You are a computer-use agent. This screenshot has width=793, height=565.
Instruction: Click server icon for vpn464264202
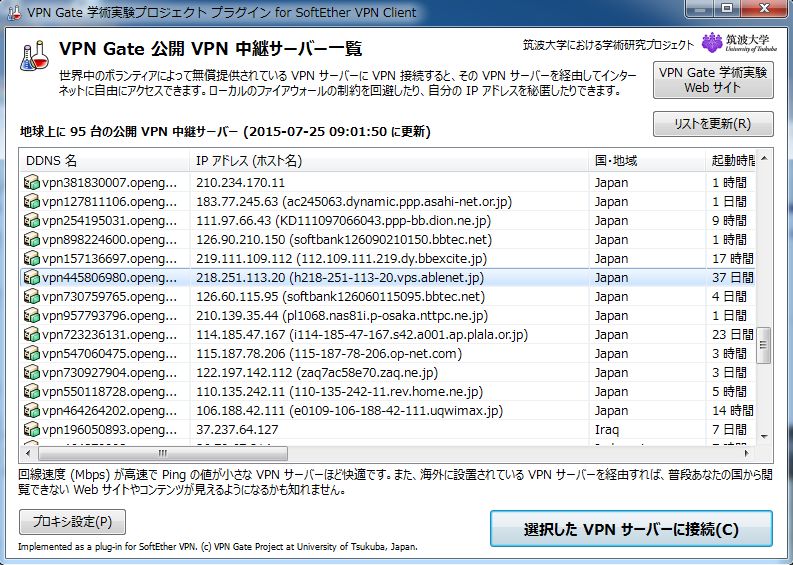pos(32,410)
